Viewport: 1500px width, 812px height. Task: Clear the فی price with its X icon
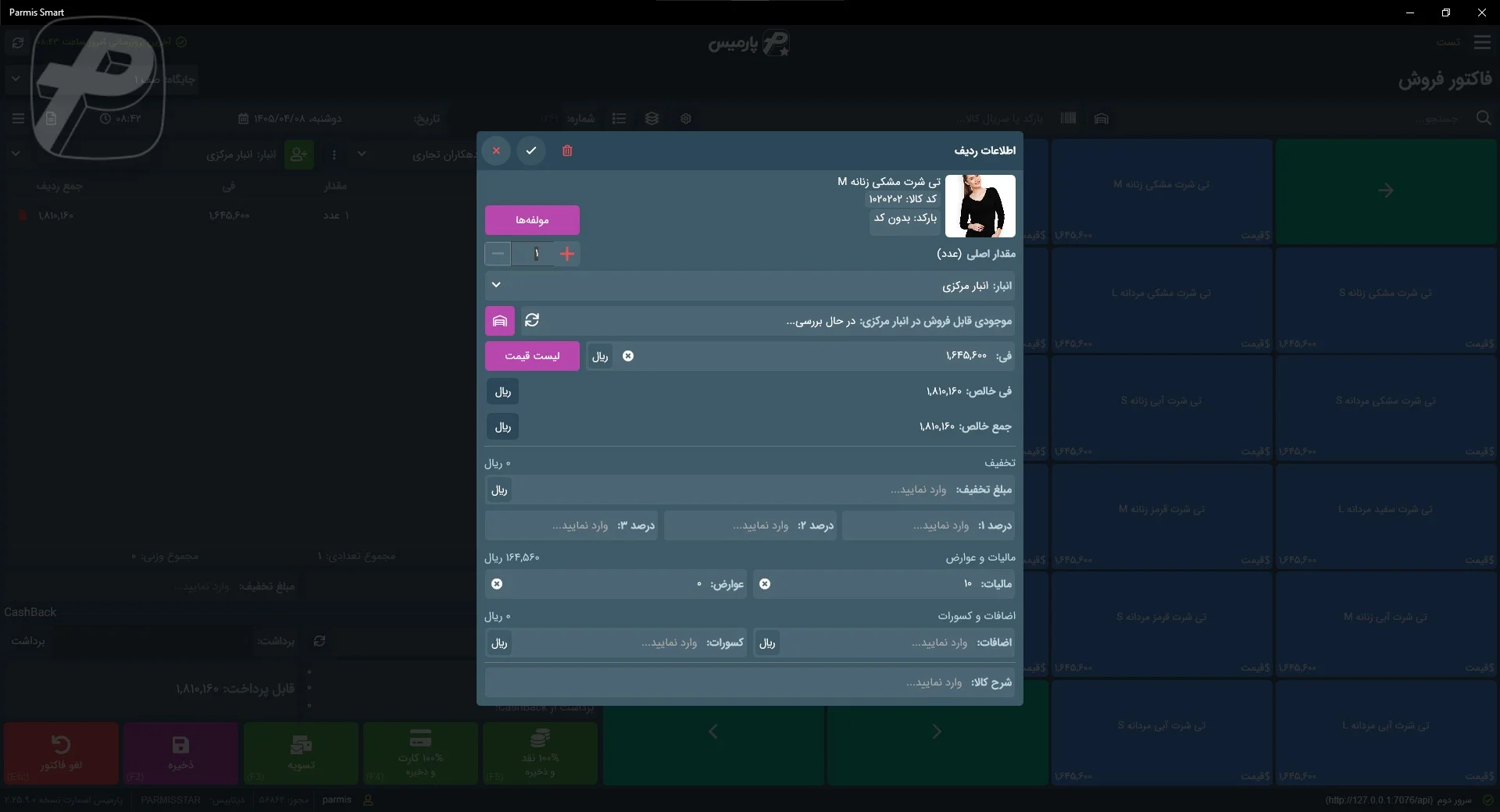click(628, 356)
